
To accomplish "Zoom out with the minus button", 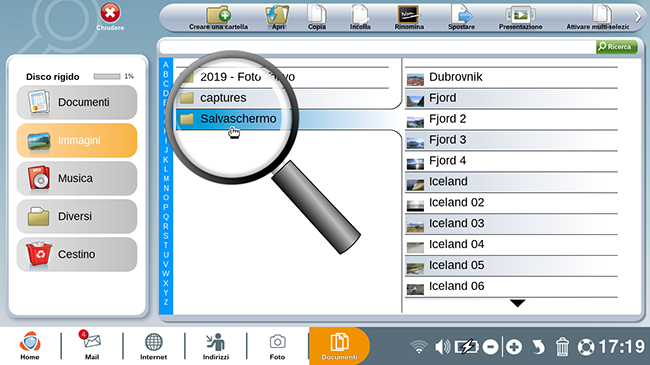I will 490,347.
